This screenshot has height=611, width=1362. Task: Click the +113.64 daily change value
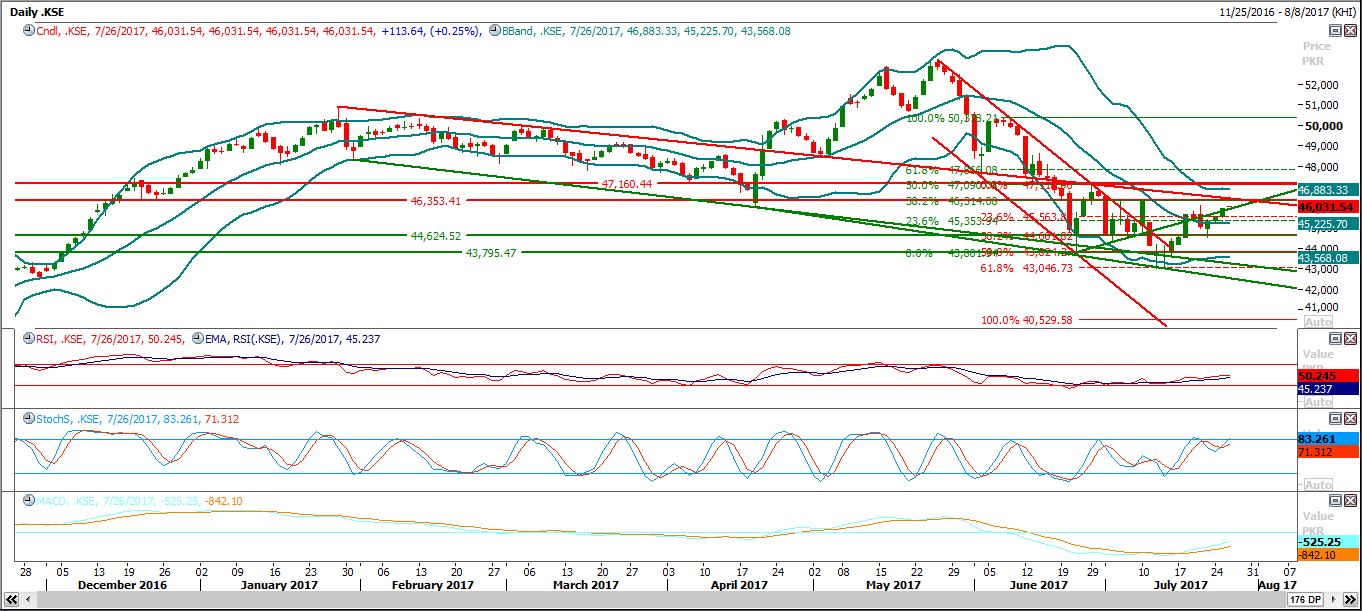pos(403,31)
